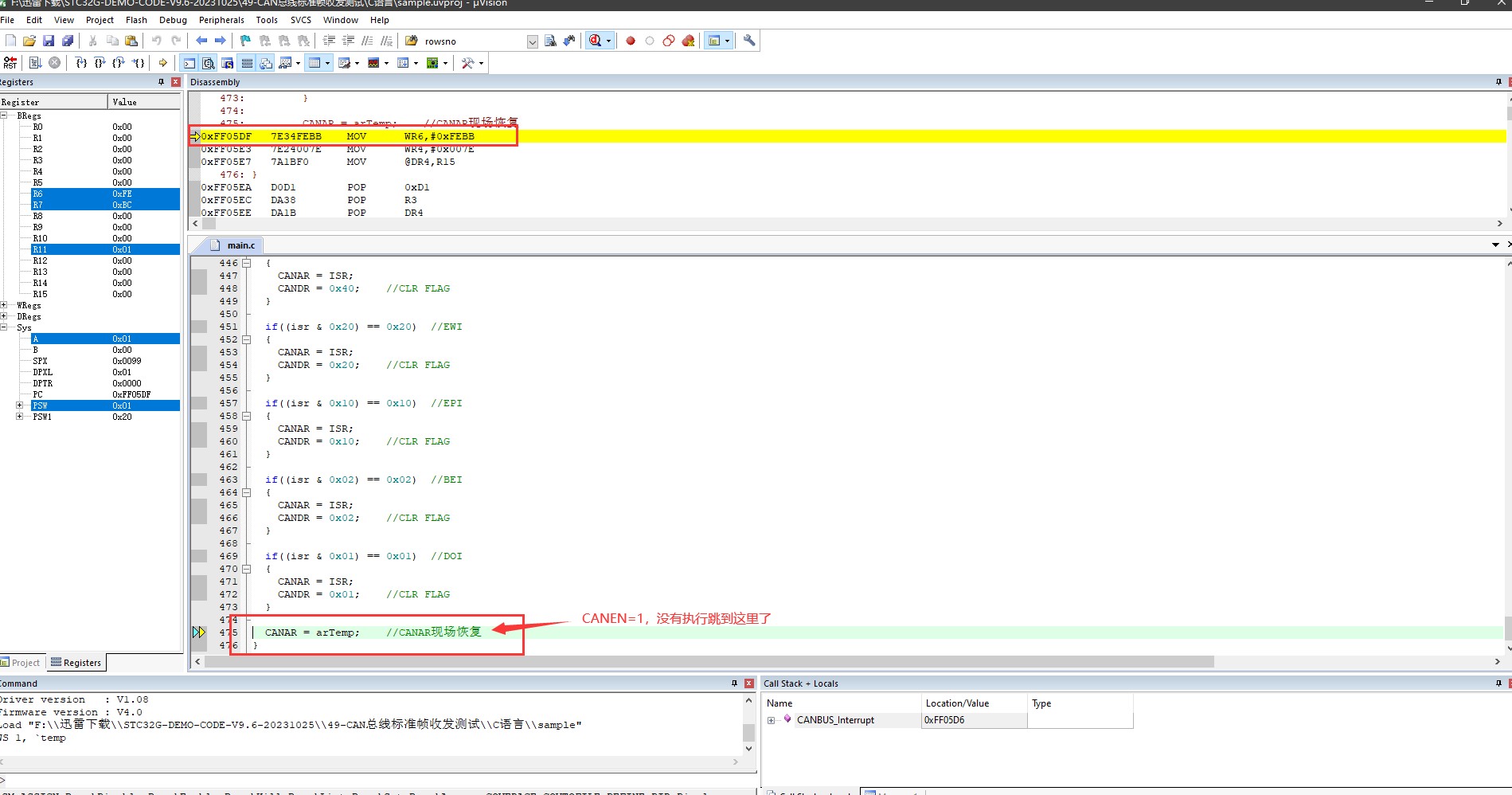Toggle the Disassembly window button

pyautogui.click(x=208, y=63)
